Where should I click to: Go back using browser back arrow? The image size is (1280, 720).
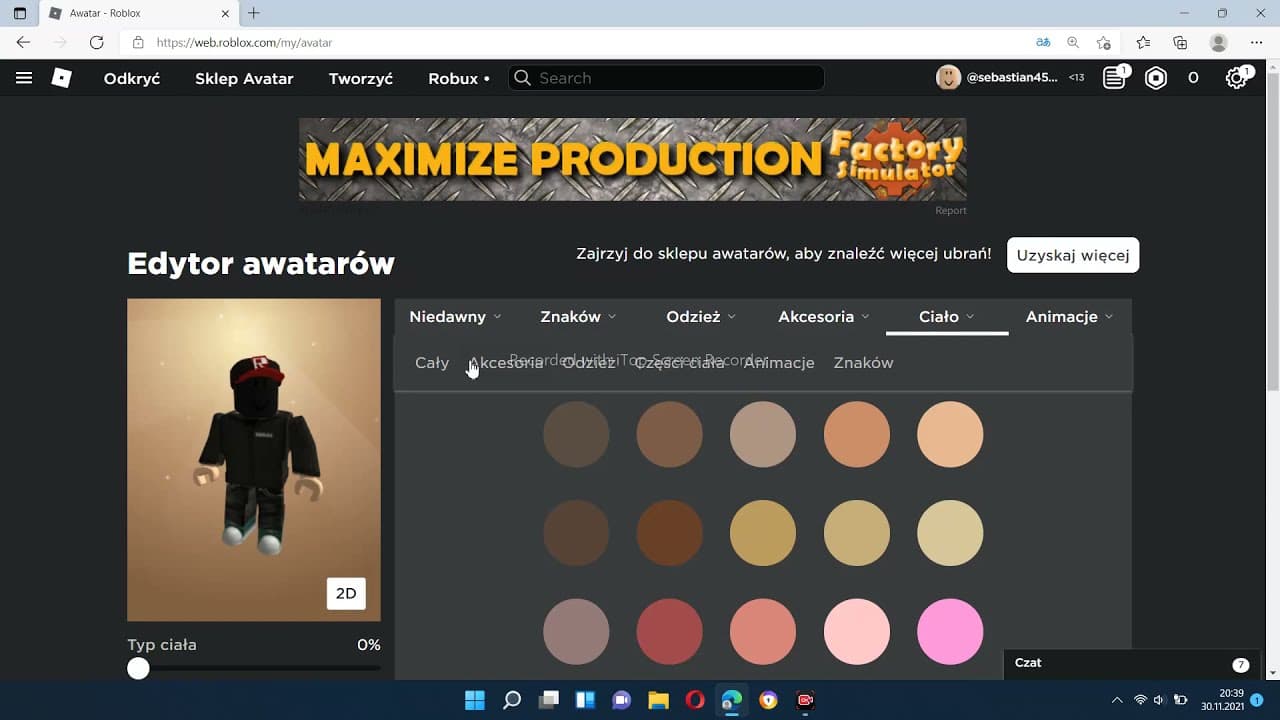click(x=23, y=43)
